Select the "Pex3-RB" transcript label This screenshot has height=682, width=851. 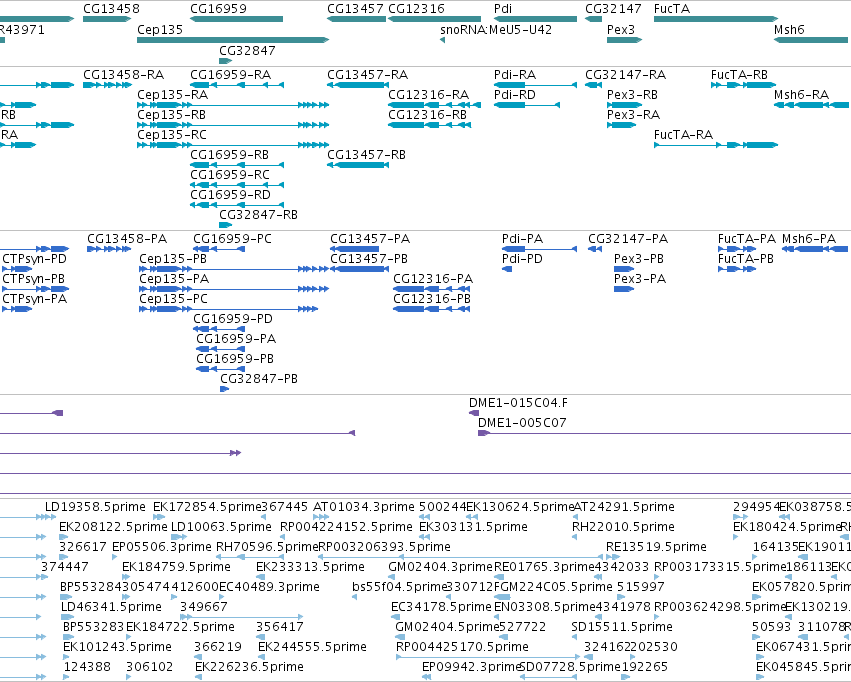632,95
